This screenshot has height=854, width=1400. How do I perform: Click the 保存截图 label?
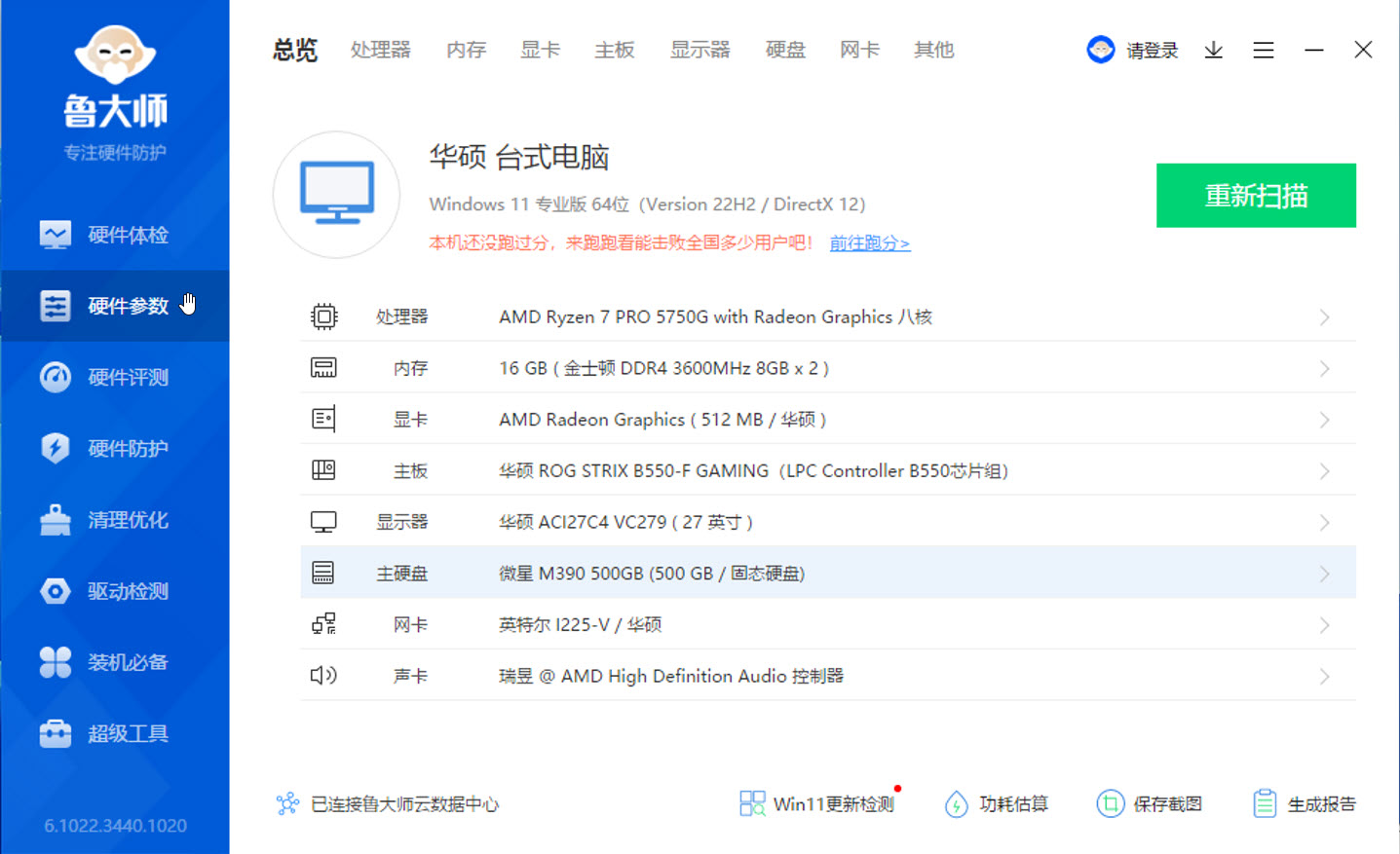[1167, 804]
